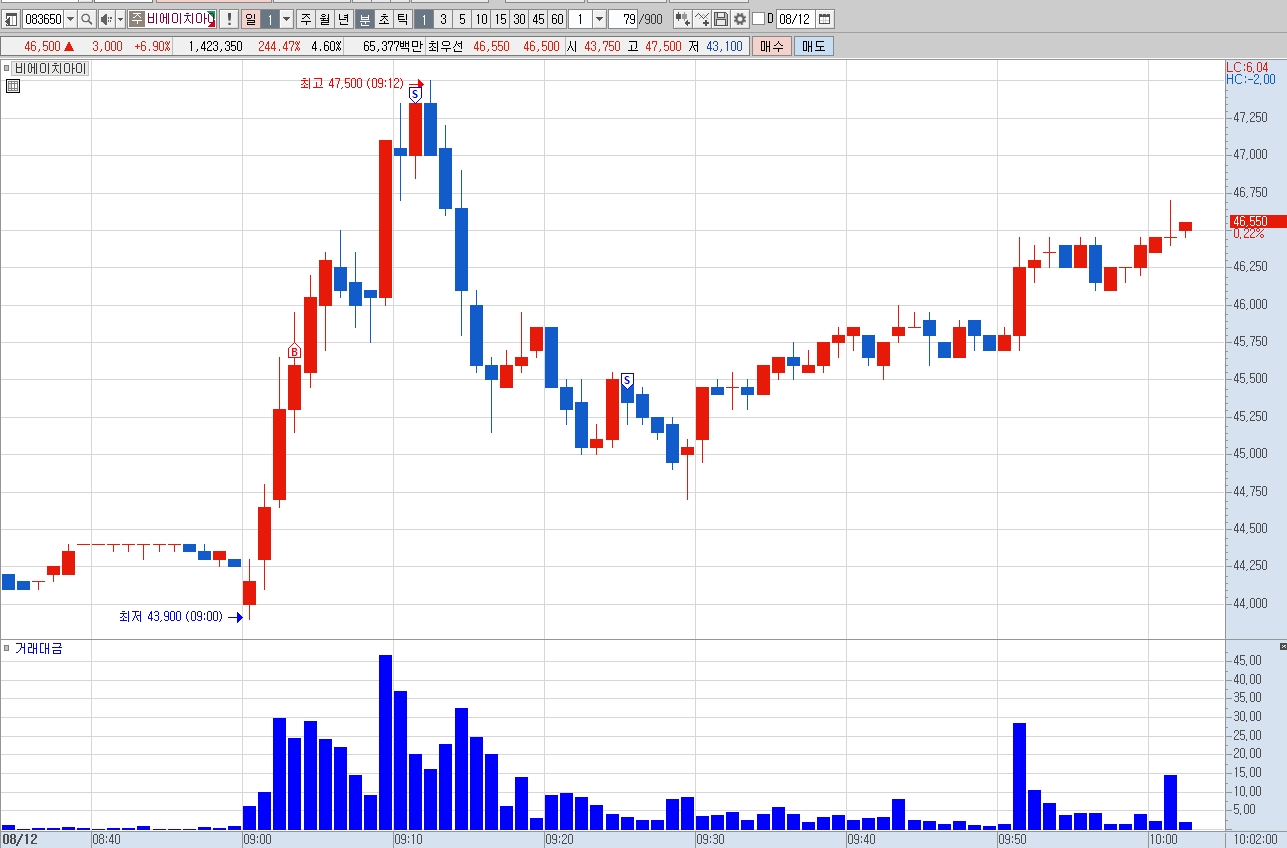Viewport: 1287px width, 848px height.
Task: Click the date field 08/12
Action: (795, 19)
